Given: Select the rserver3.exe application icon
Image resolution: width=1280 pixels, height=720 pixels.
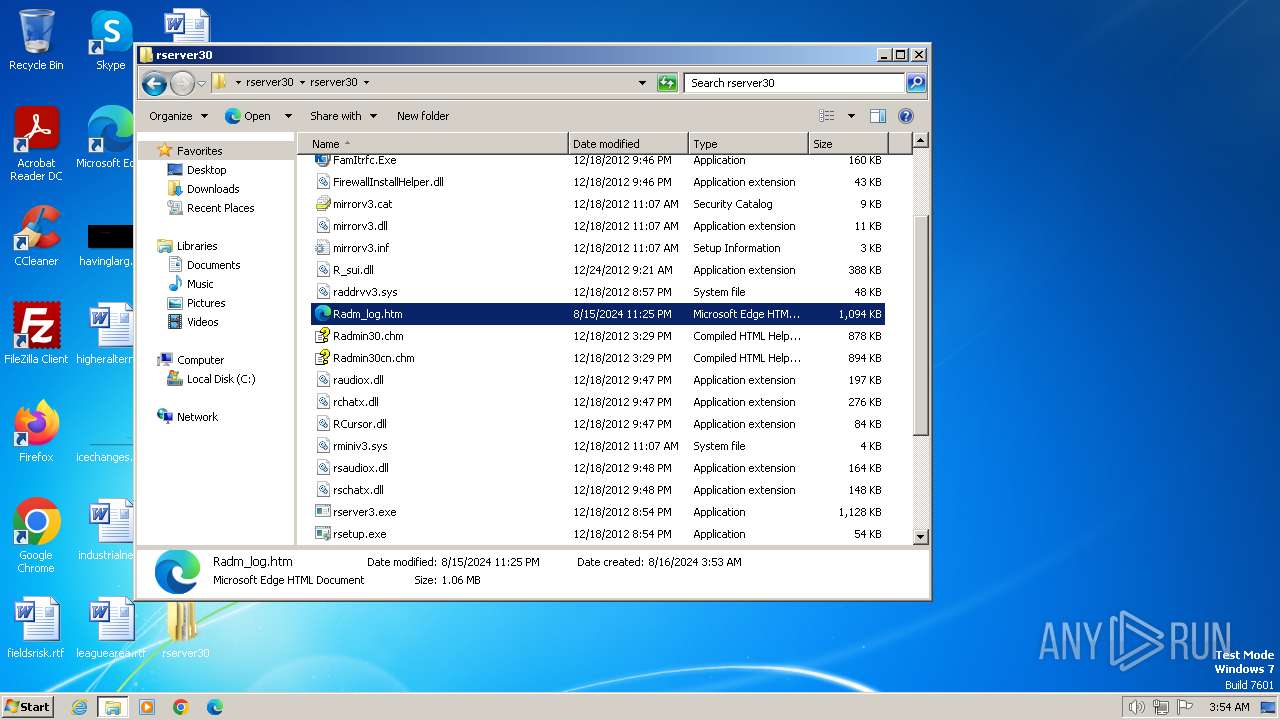Looking at the screenshot, I should [x=322, y=512].
